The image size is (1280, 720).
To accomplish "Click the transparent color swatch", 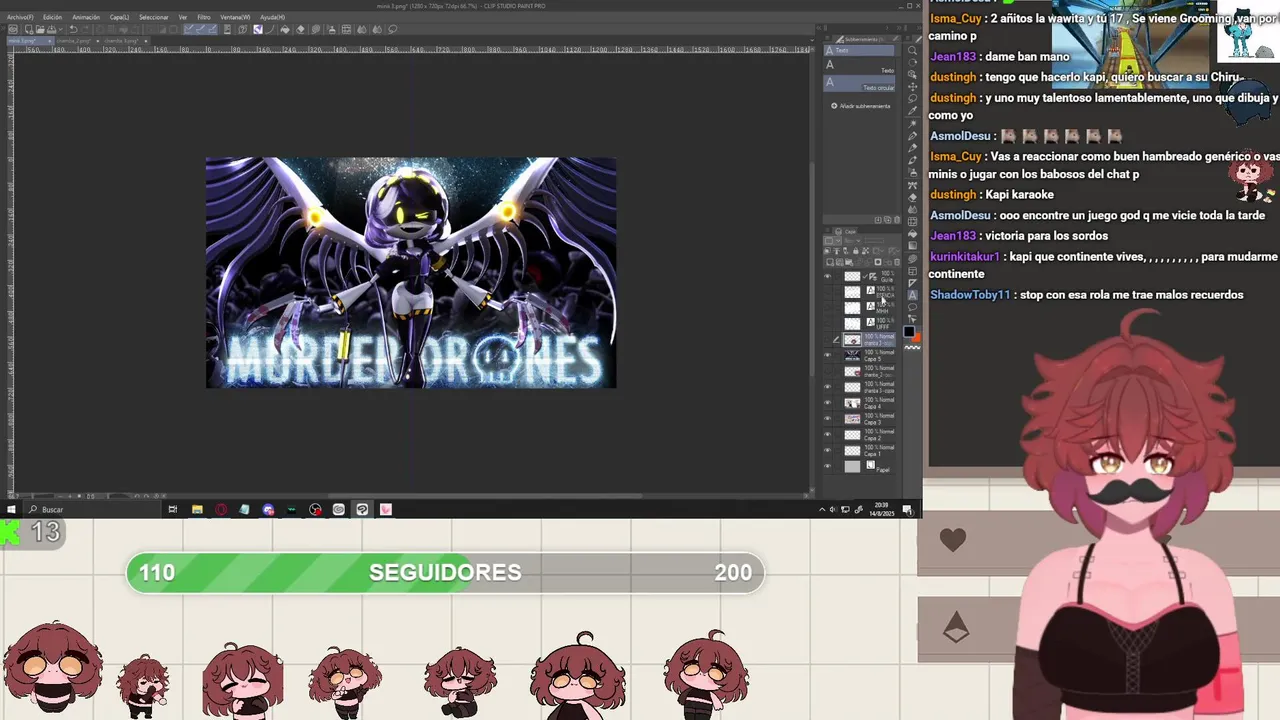I will 912,347.
